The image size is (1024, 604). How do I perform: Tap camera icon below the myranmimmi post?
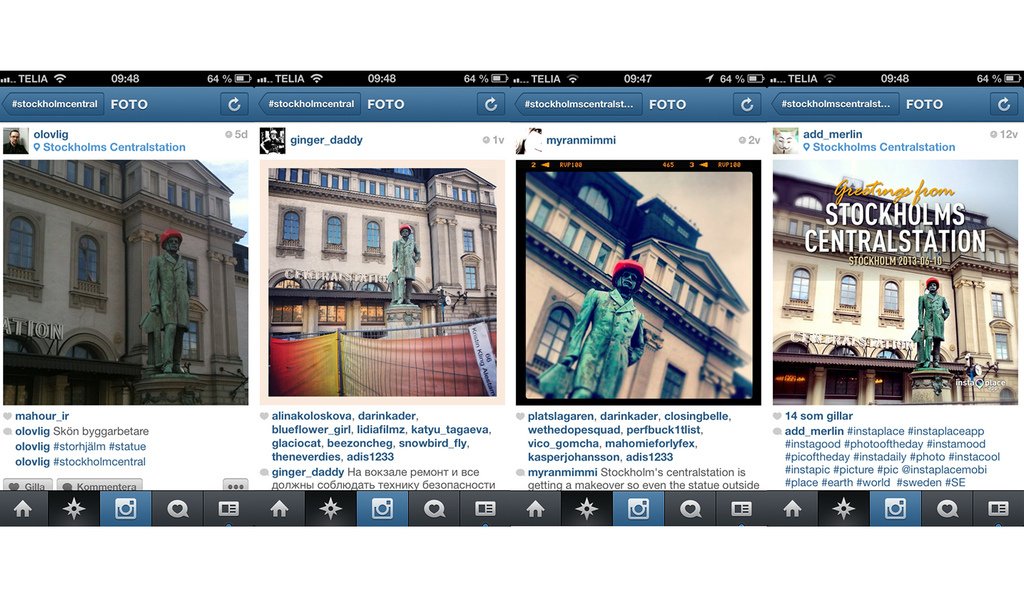[638, 509]
